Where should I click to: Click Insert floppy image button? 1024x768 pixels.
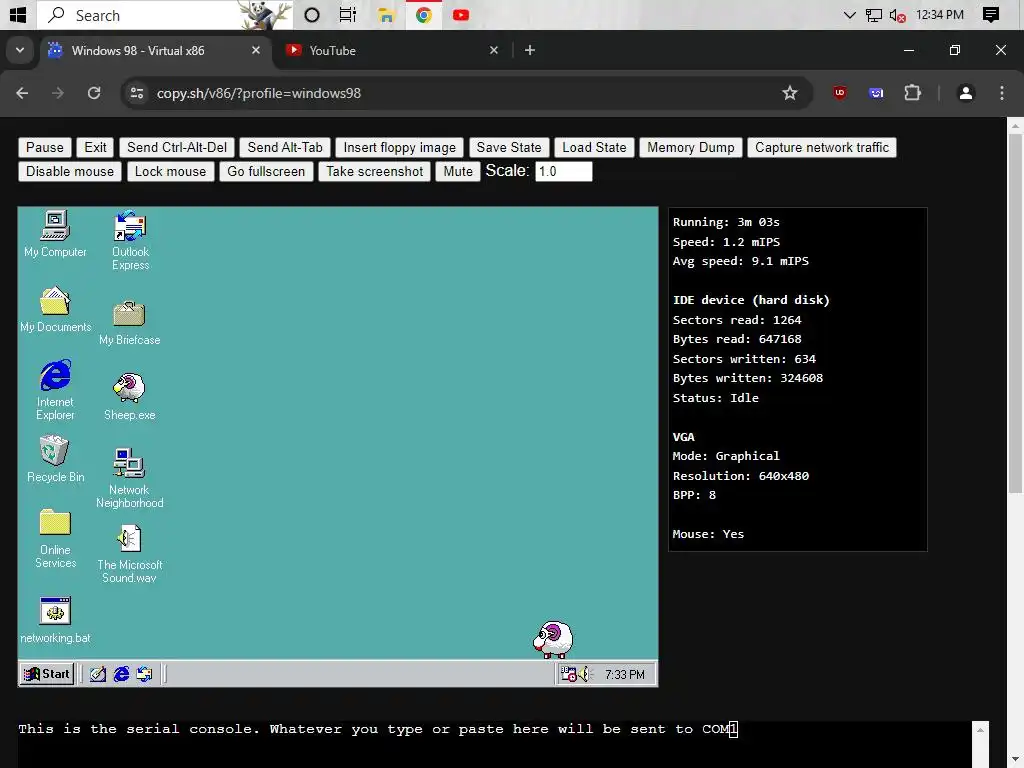(400, 148)
